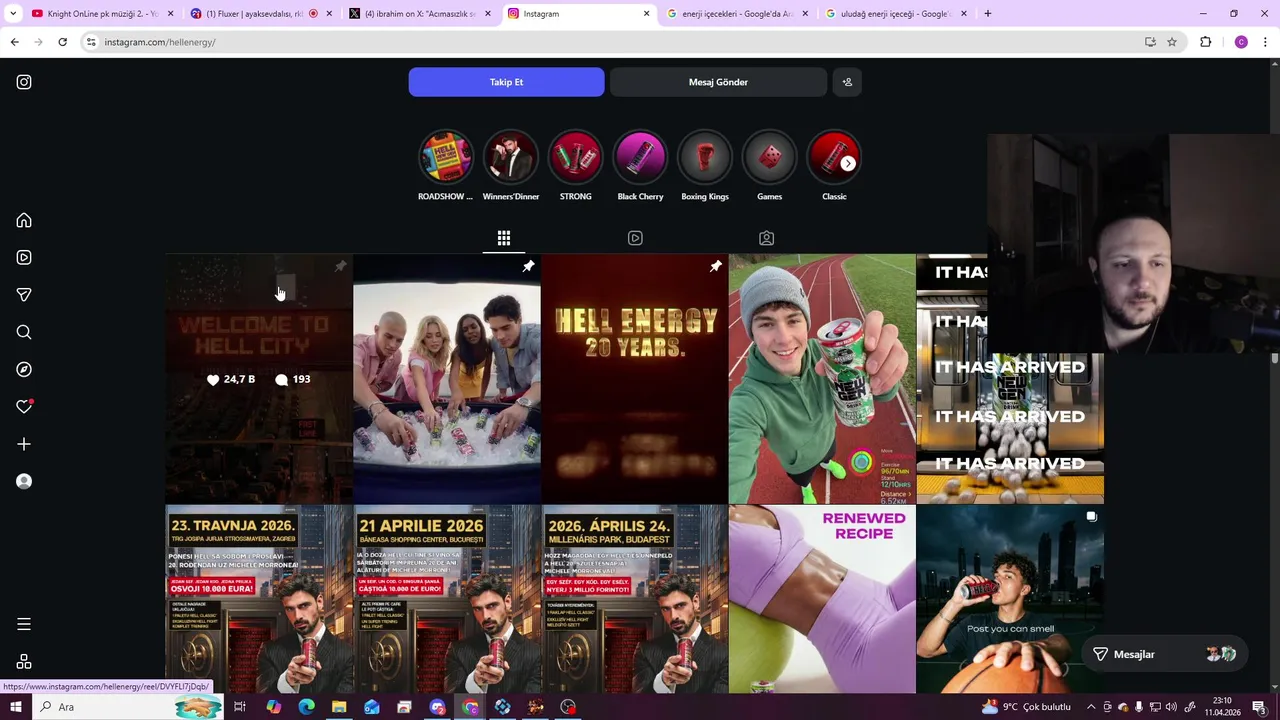Image resolution: width=1280 pixels, height=720 pixels.
Task: Open the ROADSHOW story highlight
Action: [x=446, y=166]
